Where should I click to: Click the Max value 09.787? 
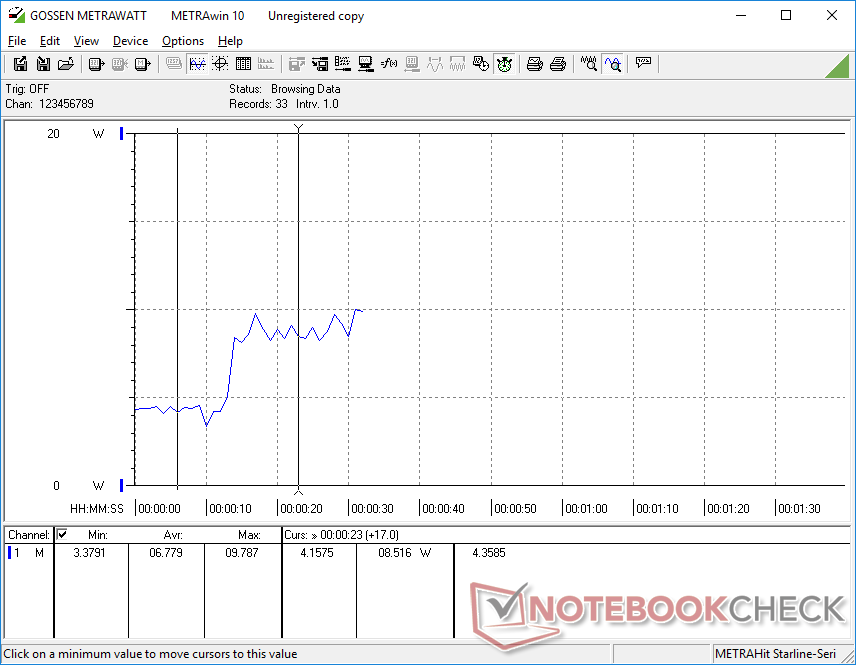click(x=241, y=553)
